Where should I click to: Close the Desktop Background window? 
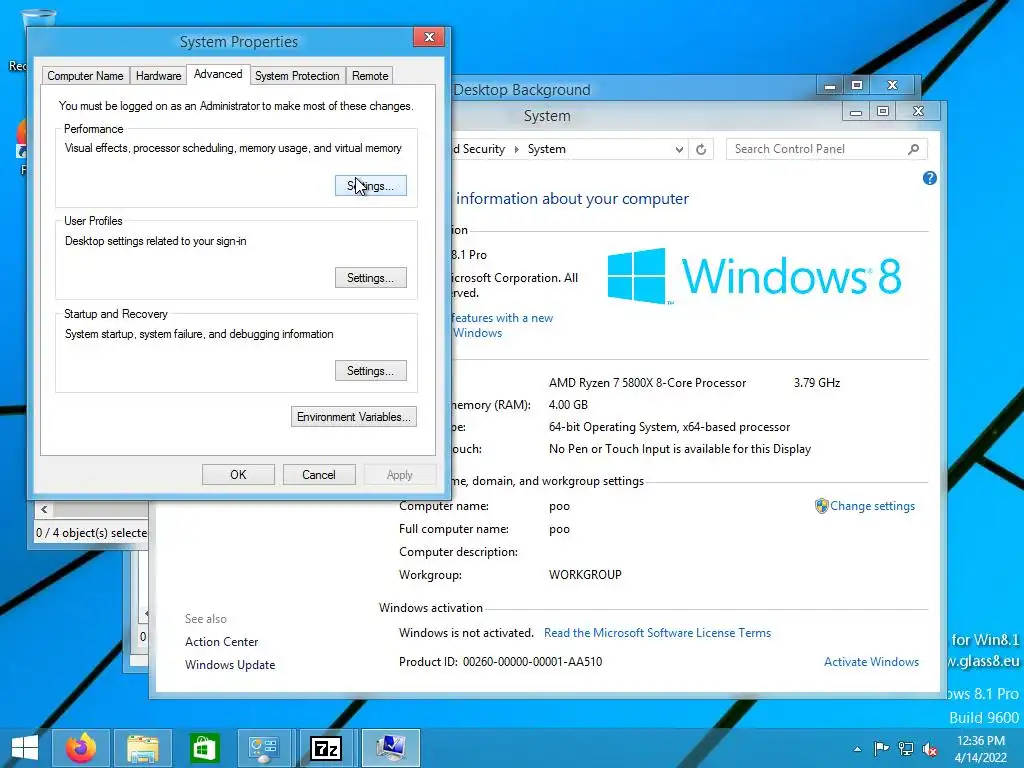click(893, 86)
